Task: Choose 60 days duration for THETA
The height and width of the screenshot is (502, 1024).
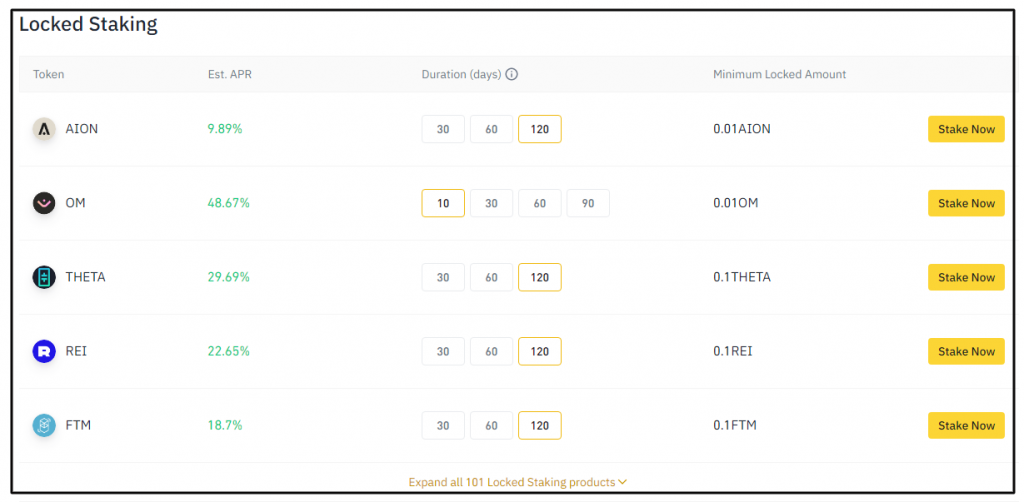Action: tap(491, 277)
